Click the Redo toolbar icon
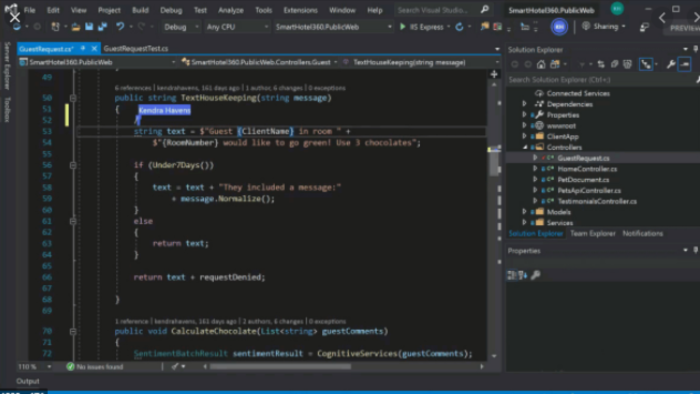This screenshot has width=700, height=394. (x=142, y=27)
